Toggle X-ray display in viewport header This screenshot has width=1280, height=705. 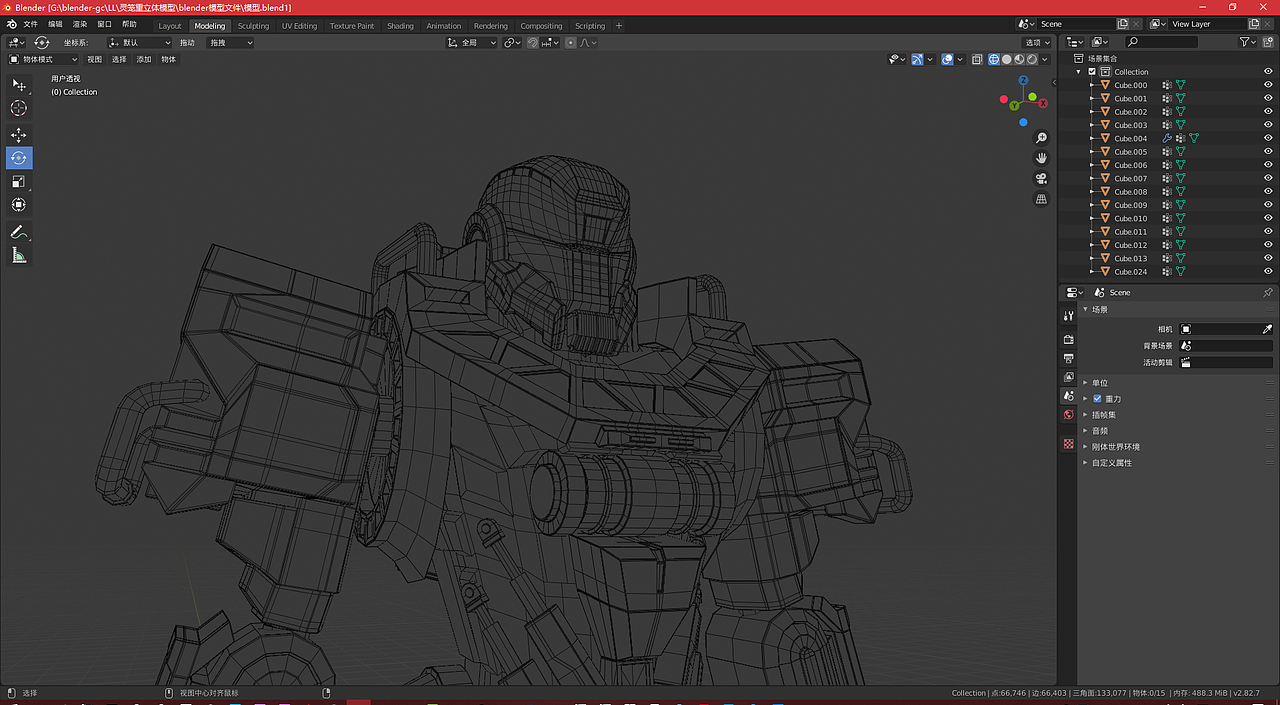[x=977, y=59]
